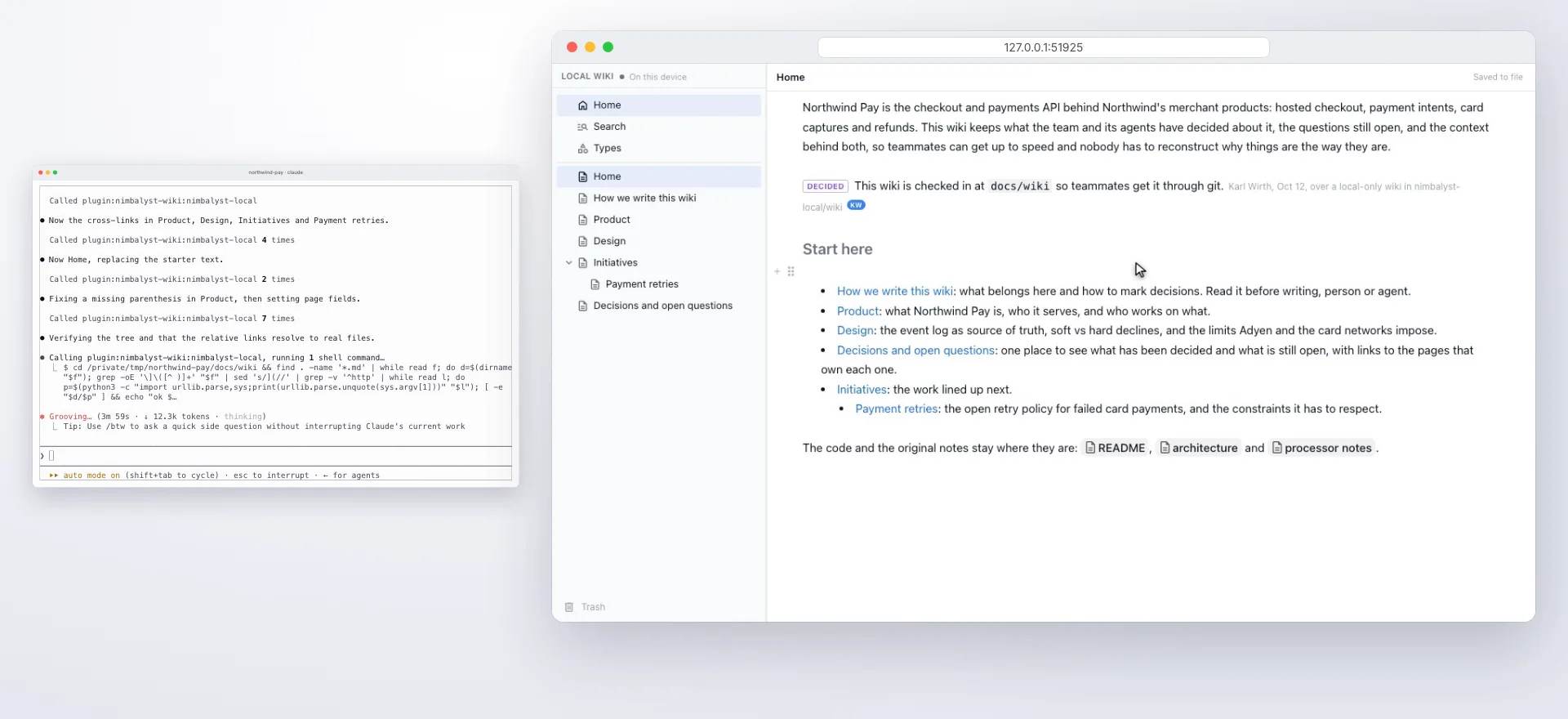Follow the Payment retries link in the list
The height and width of the screenshot is (719, 1568).
897,409
